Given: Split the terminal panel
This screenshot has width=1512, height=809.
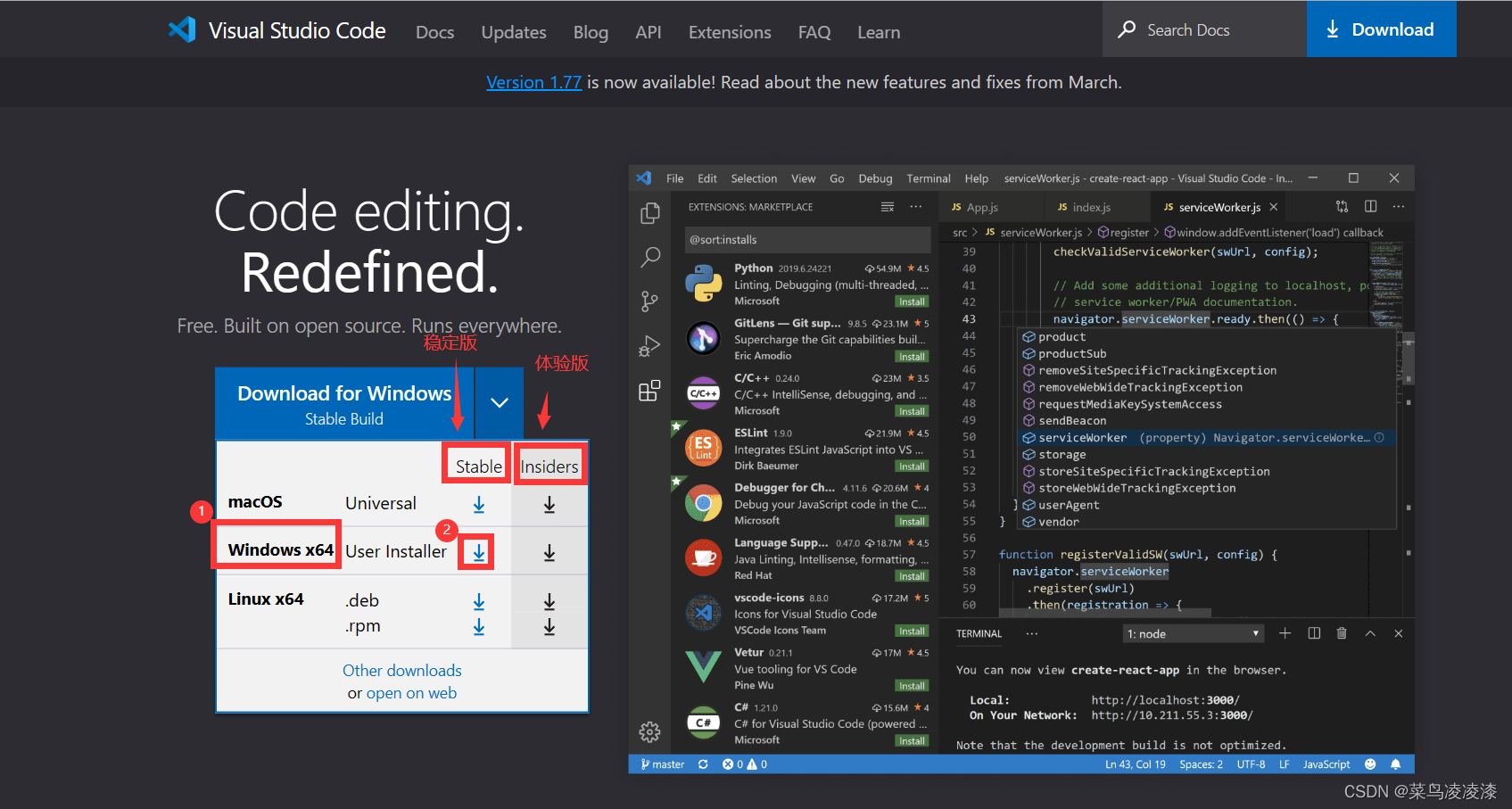Looking at the screenshot, I should click(x=1314, y=633).
